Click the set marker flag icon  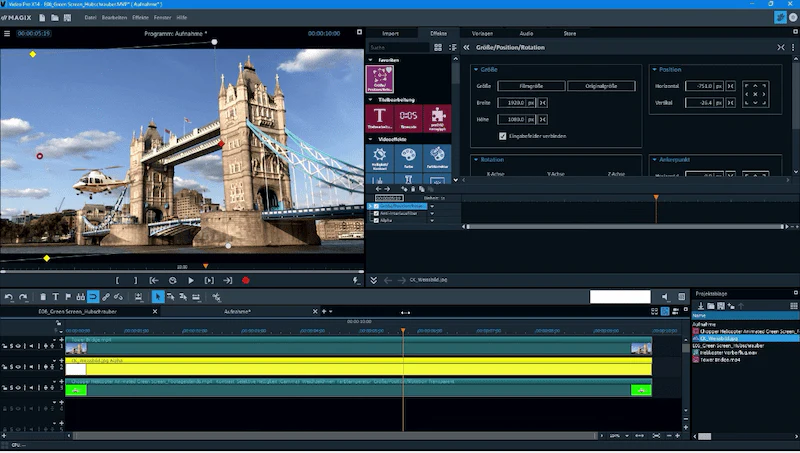point(68,297)
